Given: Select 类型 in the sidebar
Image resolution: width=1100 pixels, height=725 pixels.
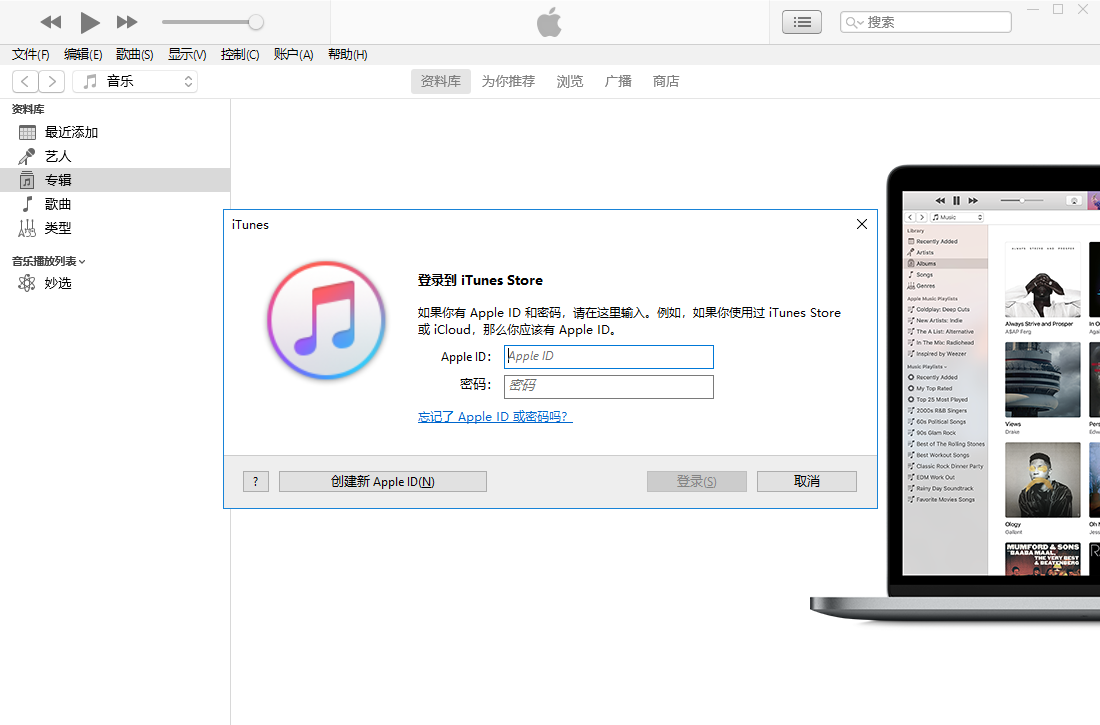Looking at the screenshot, I should click(x=115, y=228).
